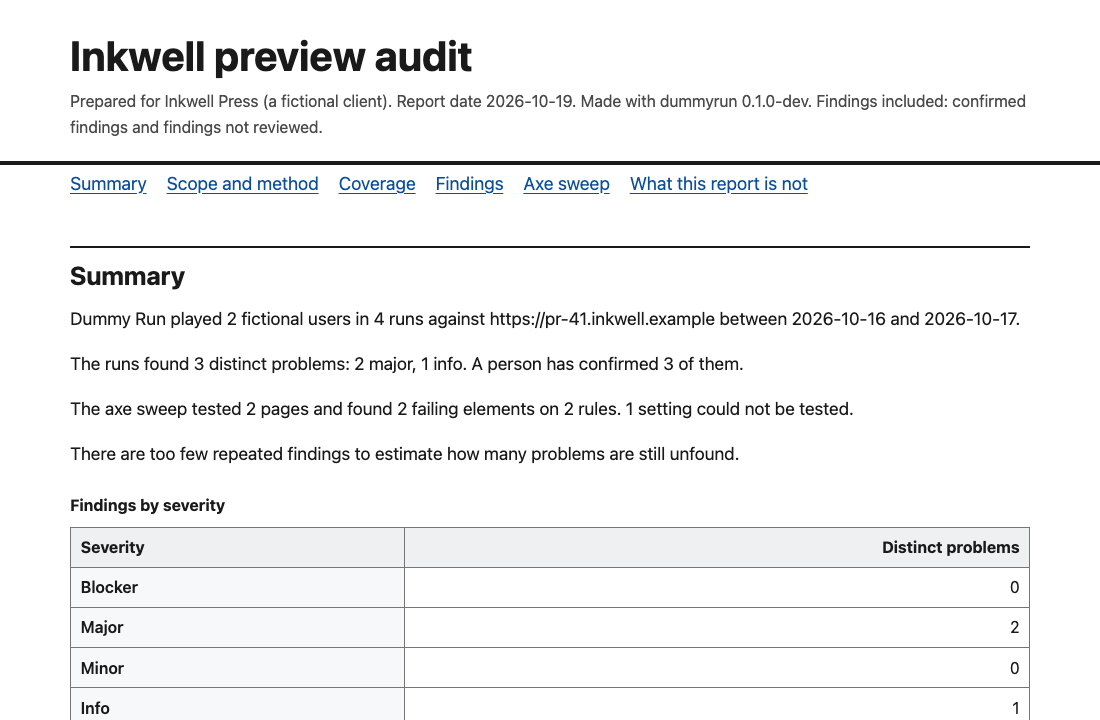The image size is (1100, 720).
Task: Click the Info row label
Action: pos(237,705)
